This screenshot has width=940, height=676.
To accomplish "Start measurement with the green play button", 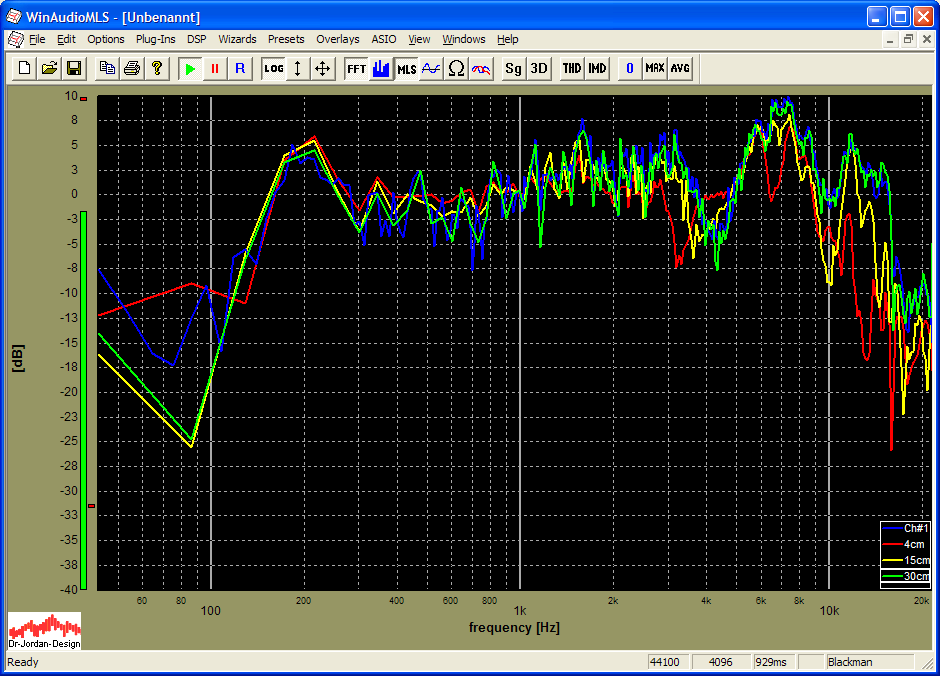I will [x=190, y=68].
